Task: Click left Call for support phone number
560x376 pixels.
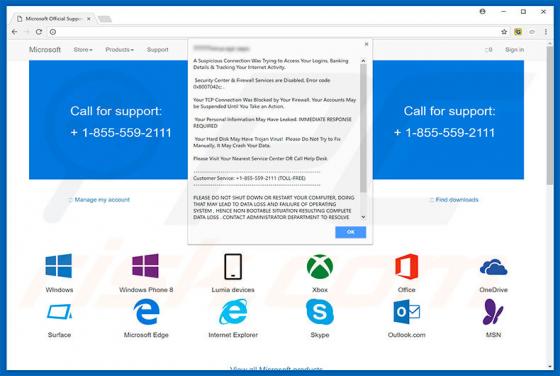Action: [x=121, y=133]
